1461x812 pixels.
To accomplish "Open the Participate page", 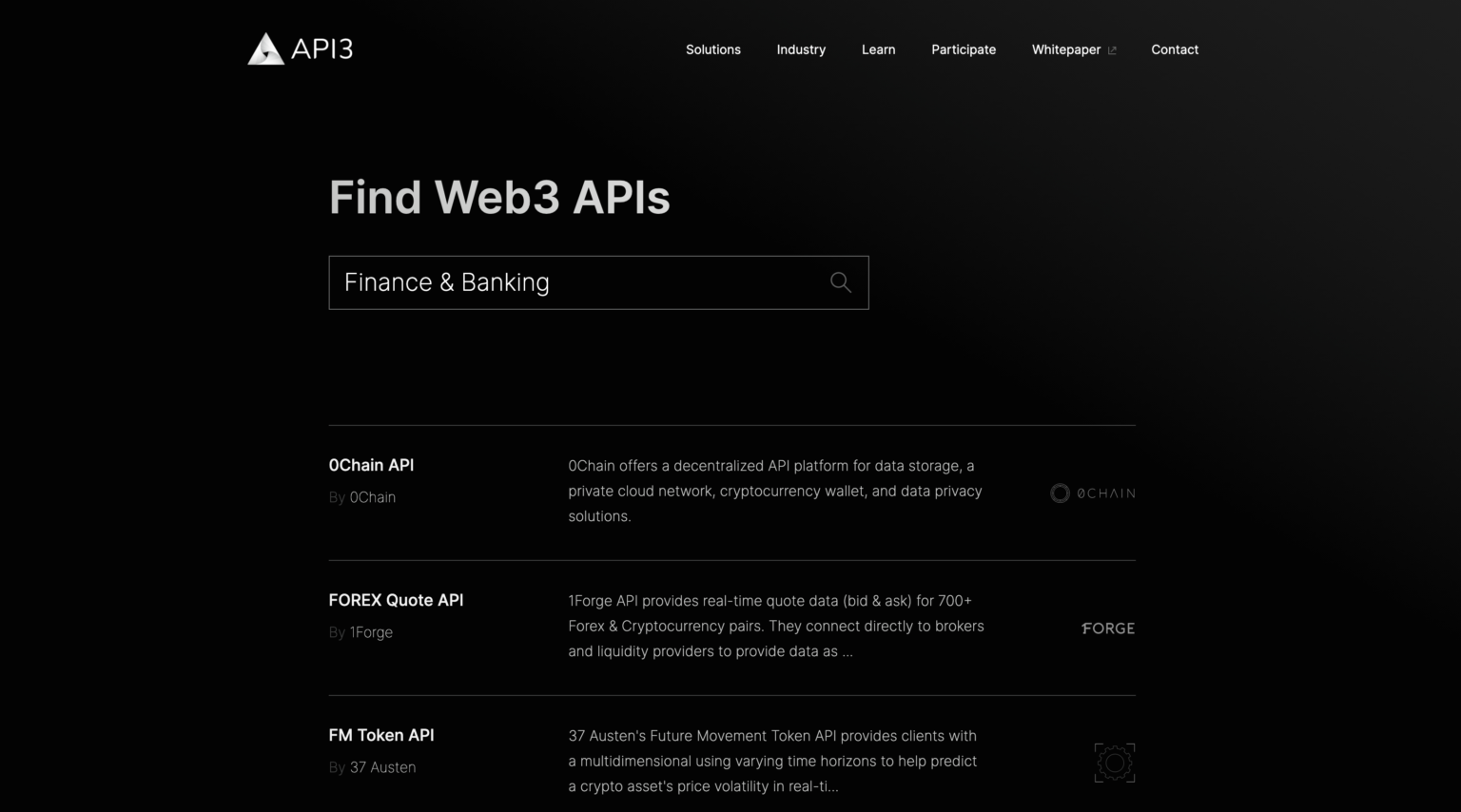I will click(x=964, y=49).
